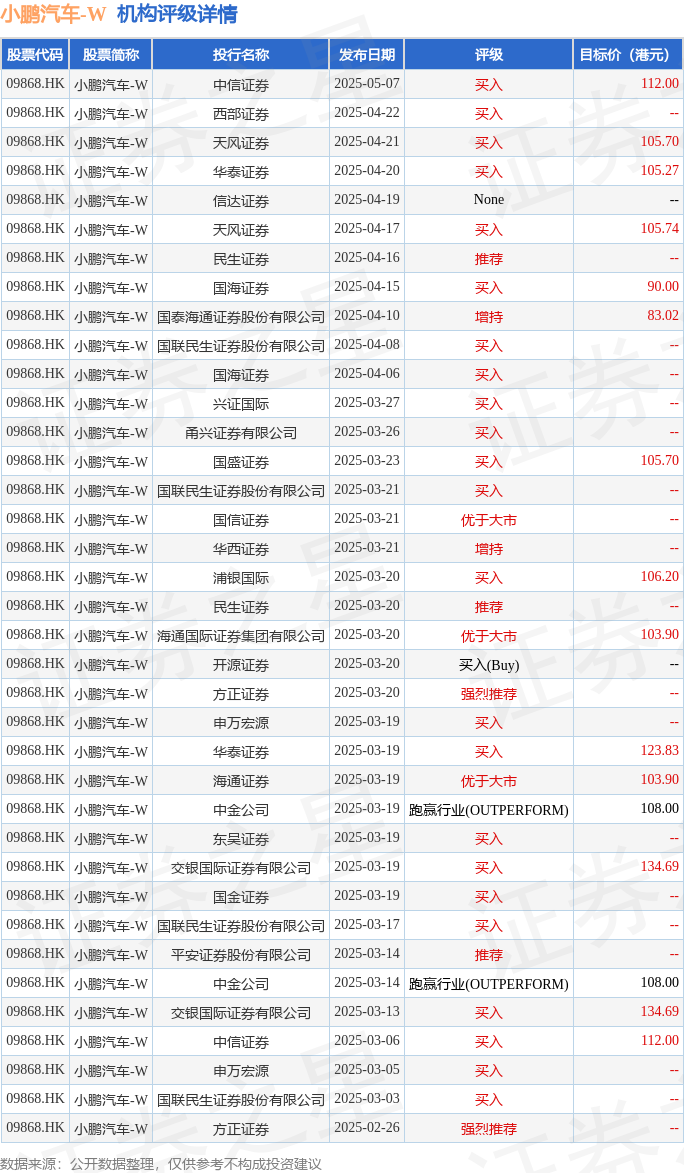The width and height of the screenshot is (684, 1173).
Task: Select the date 2025-02-26
Action: [367, 1128]
